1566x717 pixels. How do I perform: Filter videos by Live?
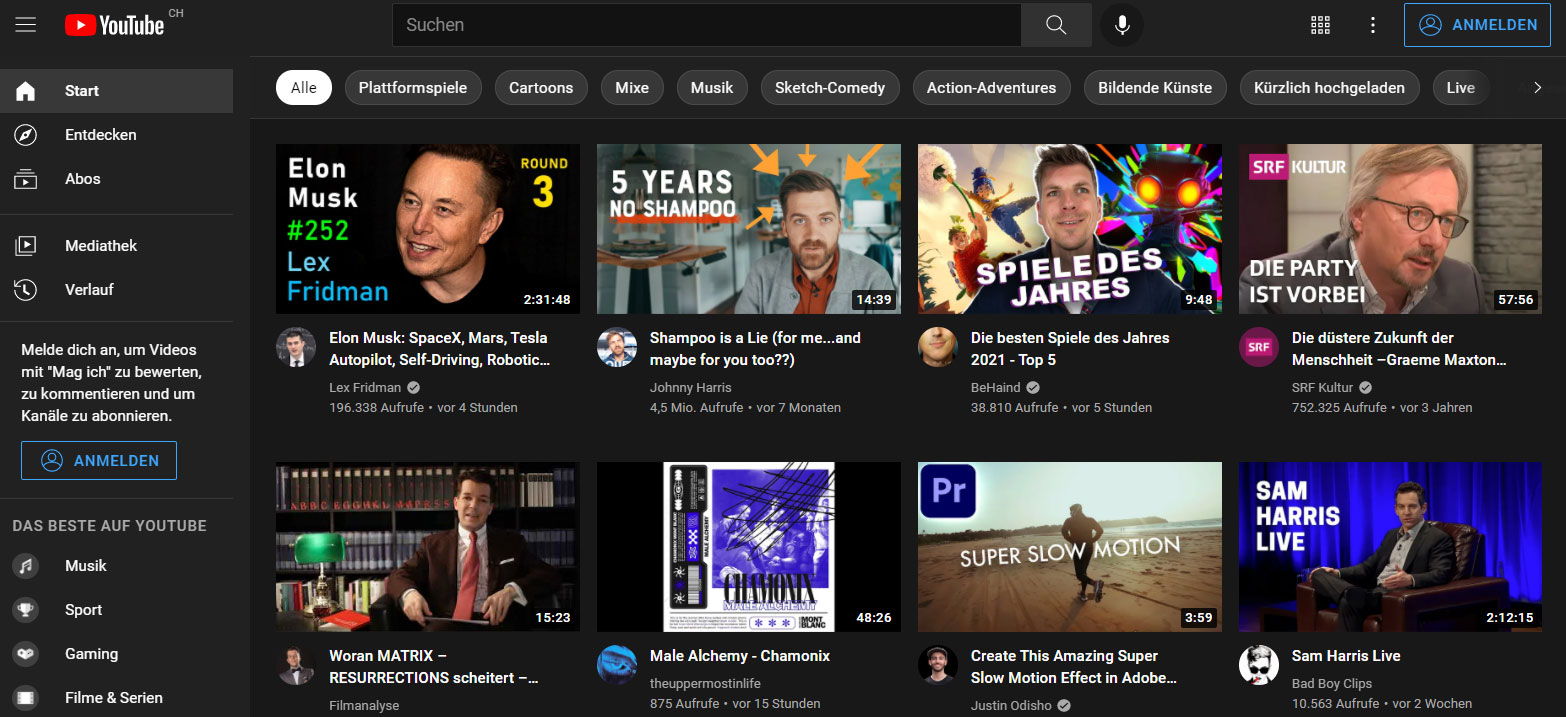[x=1460, y=87]
